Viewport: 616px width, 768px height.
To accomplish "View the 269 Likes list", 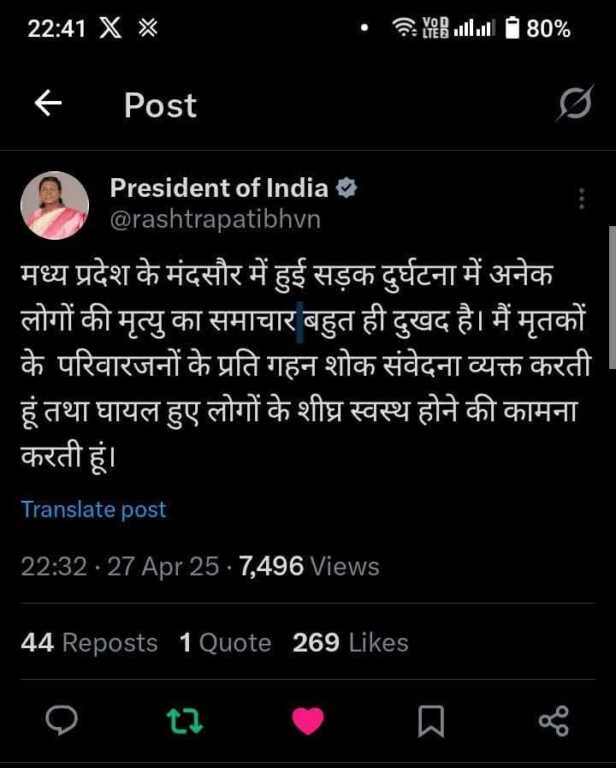I will click(x=350, y=643).
